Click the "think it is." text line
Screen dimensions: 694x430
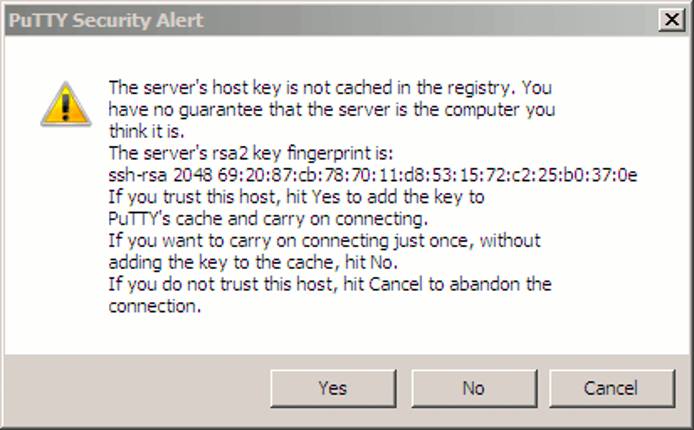150,131
